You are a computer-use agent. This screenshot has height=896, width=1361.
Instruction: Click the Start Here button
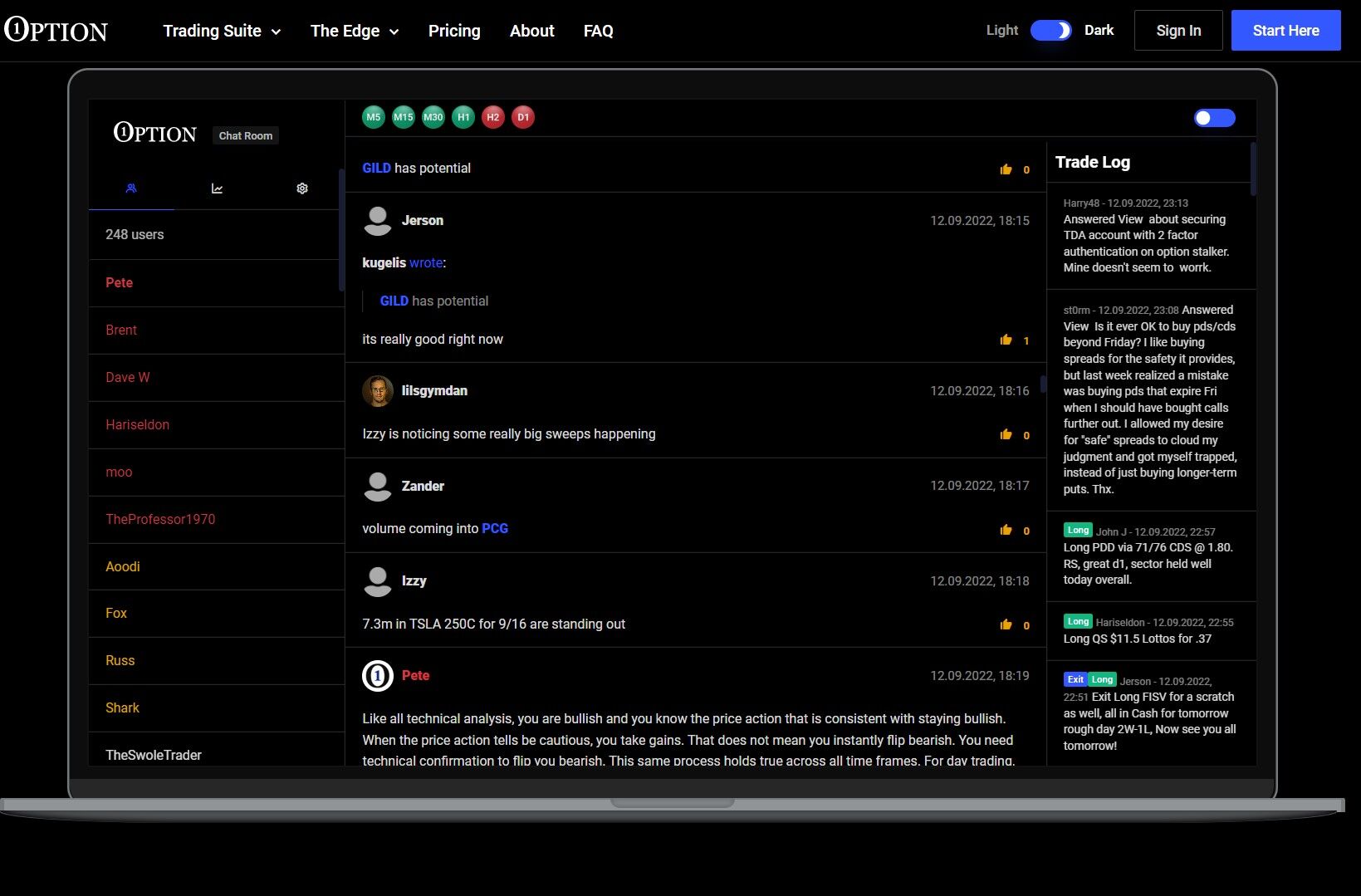point(1285,31)
